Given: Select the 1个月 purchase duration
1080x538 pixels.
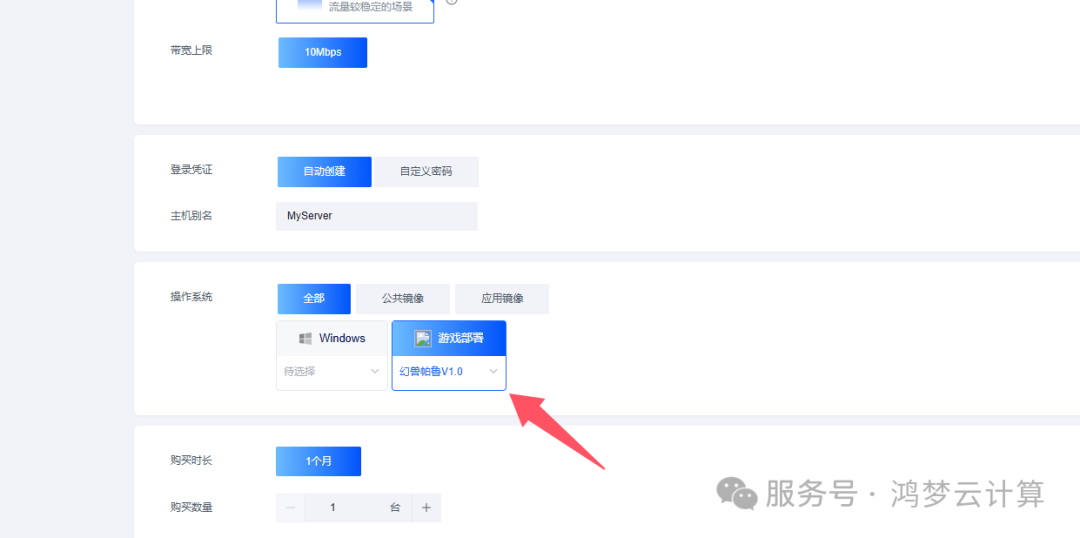Looking at the screenshot, I should tap(318, 462).
